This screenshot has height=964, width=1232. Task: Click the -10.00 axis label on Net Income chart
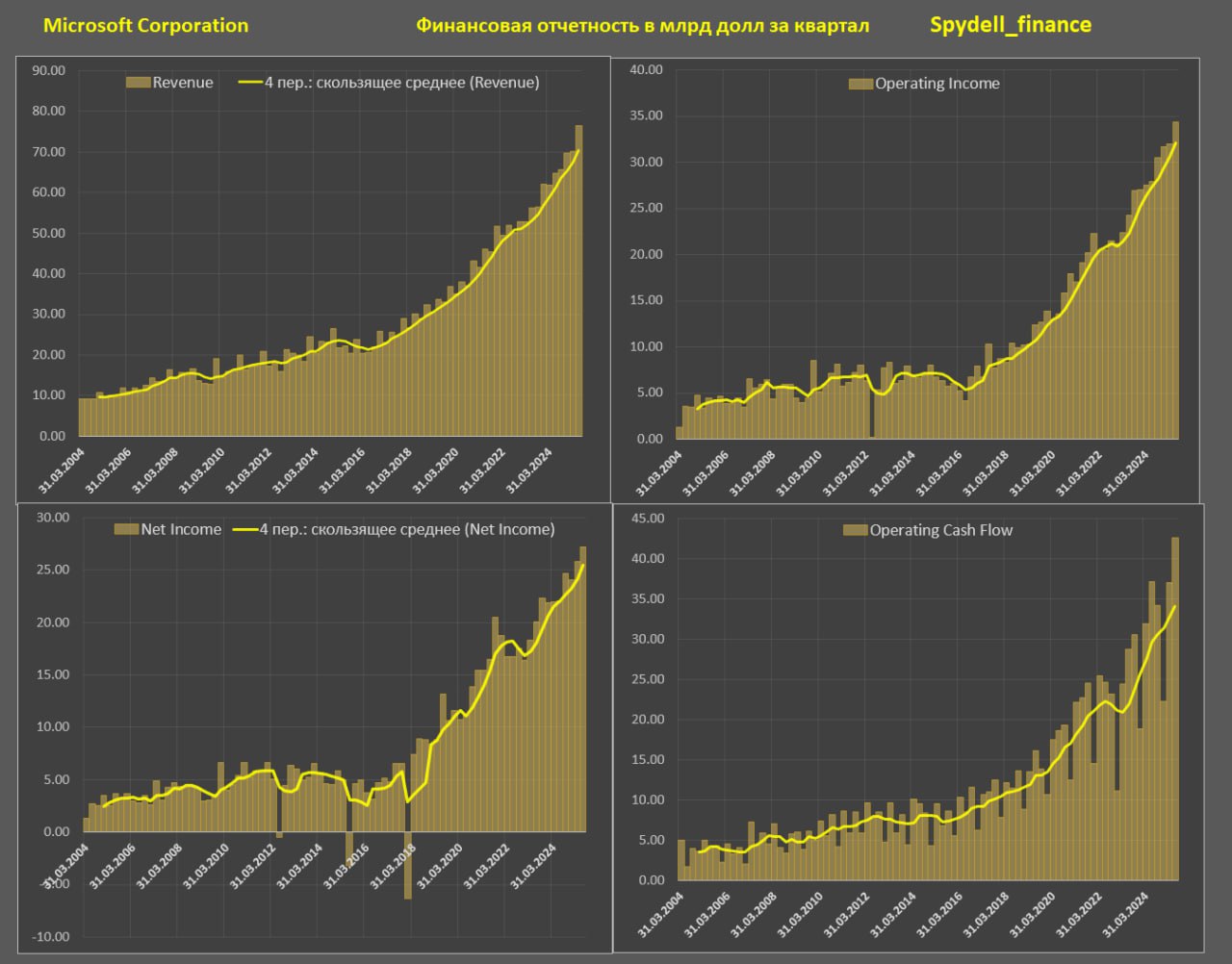51,937
